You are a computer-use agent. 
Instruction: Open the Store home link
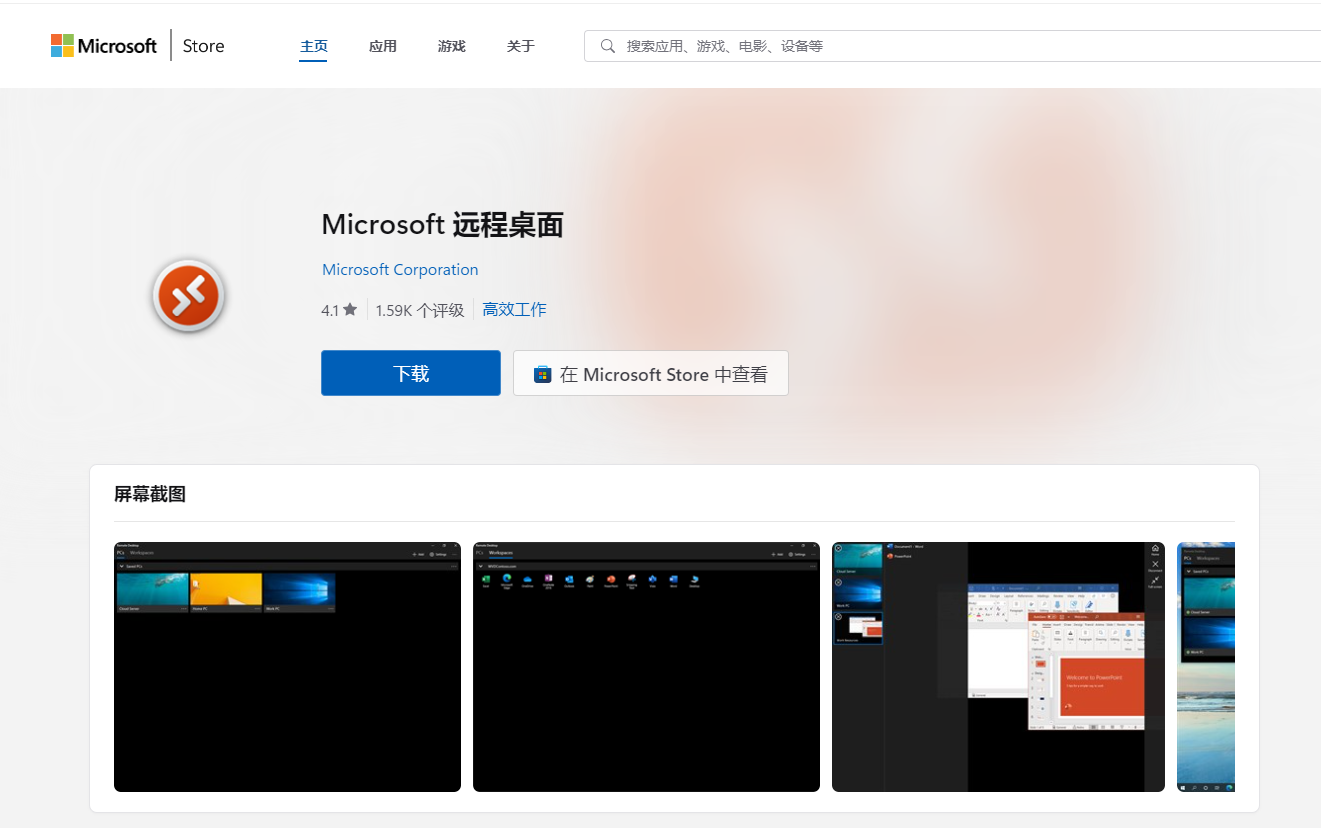click(x=203, y=46)
